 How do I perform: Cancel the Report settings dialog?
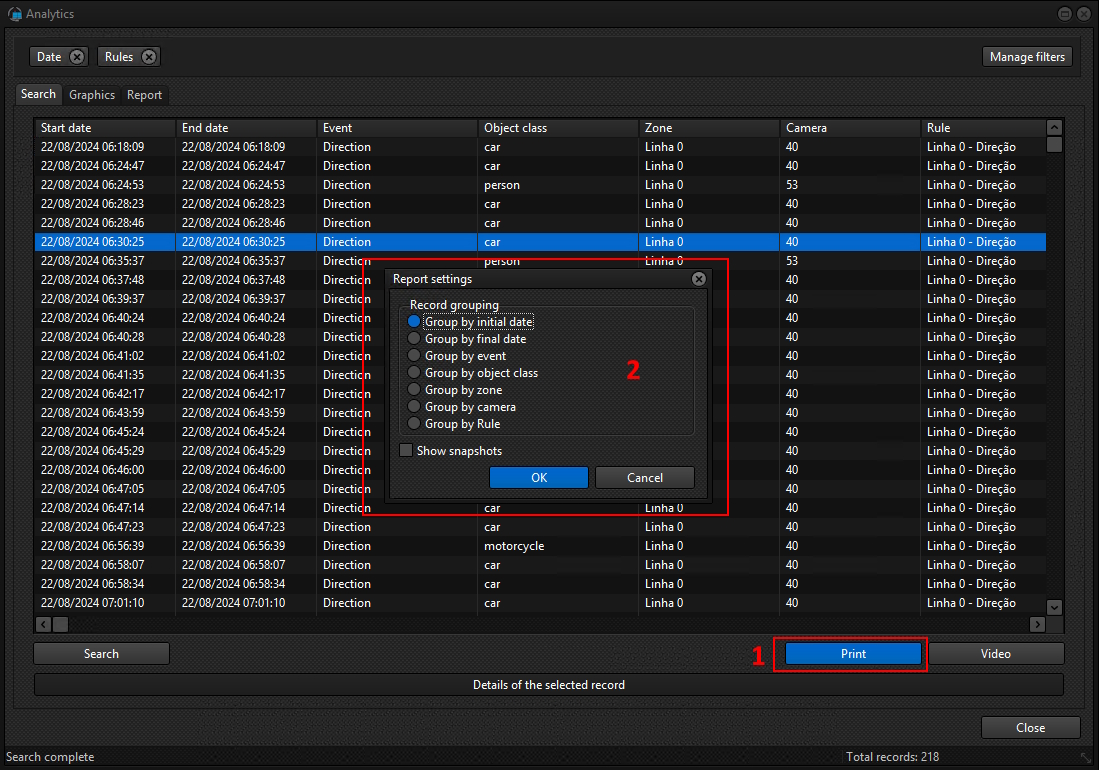click(644, 478)
